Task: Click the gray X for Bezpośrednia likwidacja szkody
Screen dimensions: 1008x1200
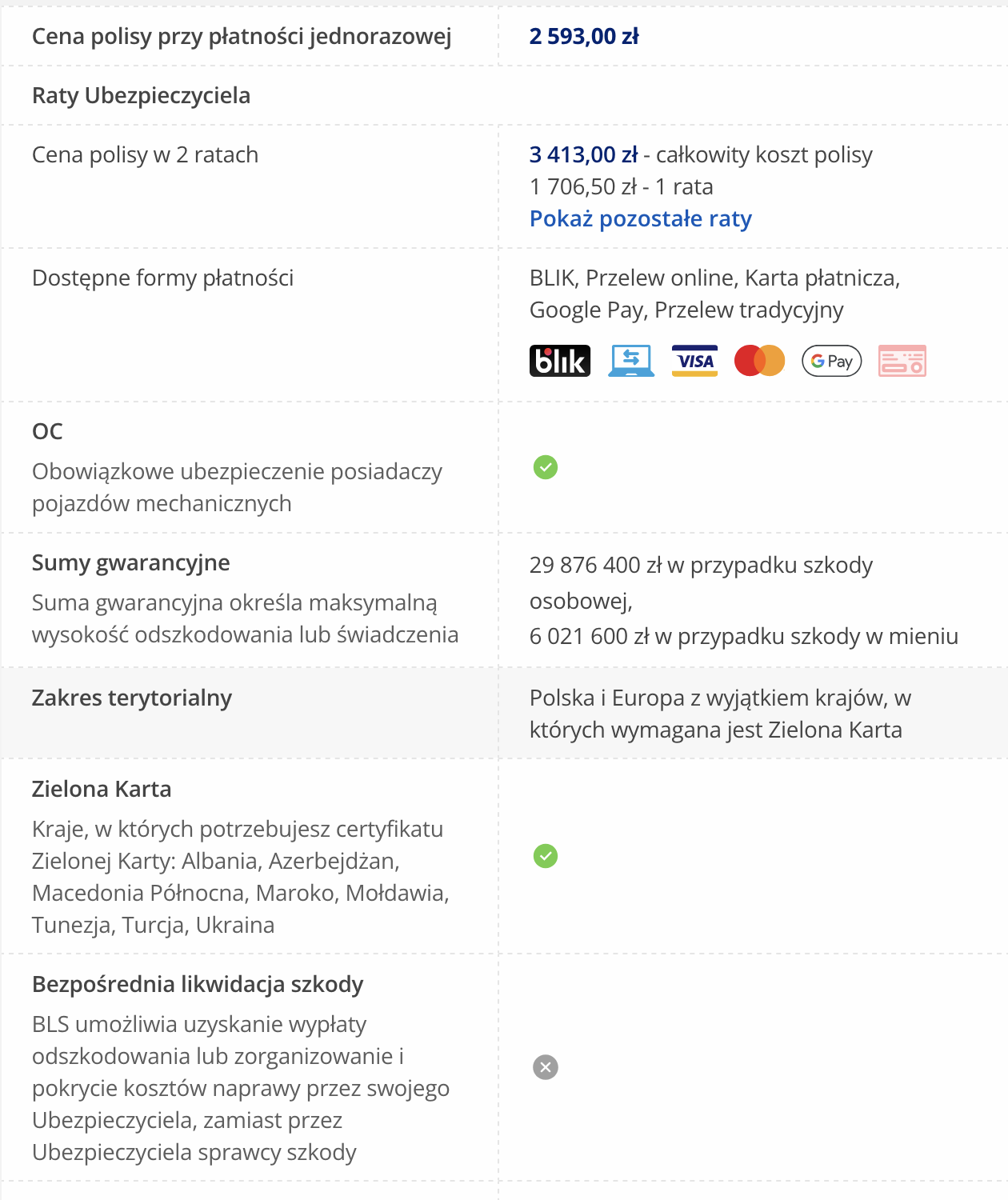Action: [546, 1067]
